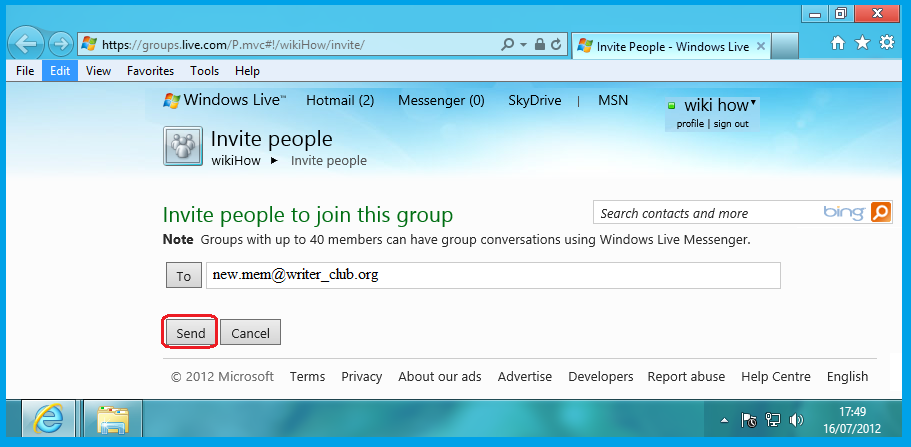
Task: Open Favorites star icon
Action: pyautogui.click(x=862, y=42)
